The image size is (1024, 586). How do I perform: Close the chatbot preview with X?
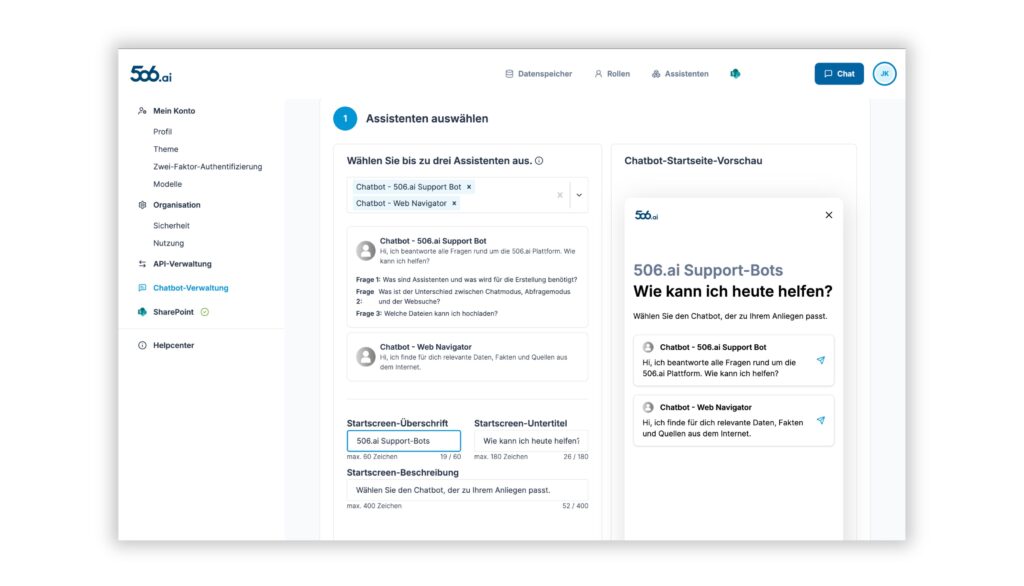click(x=828, y=215)
